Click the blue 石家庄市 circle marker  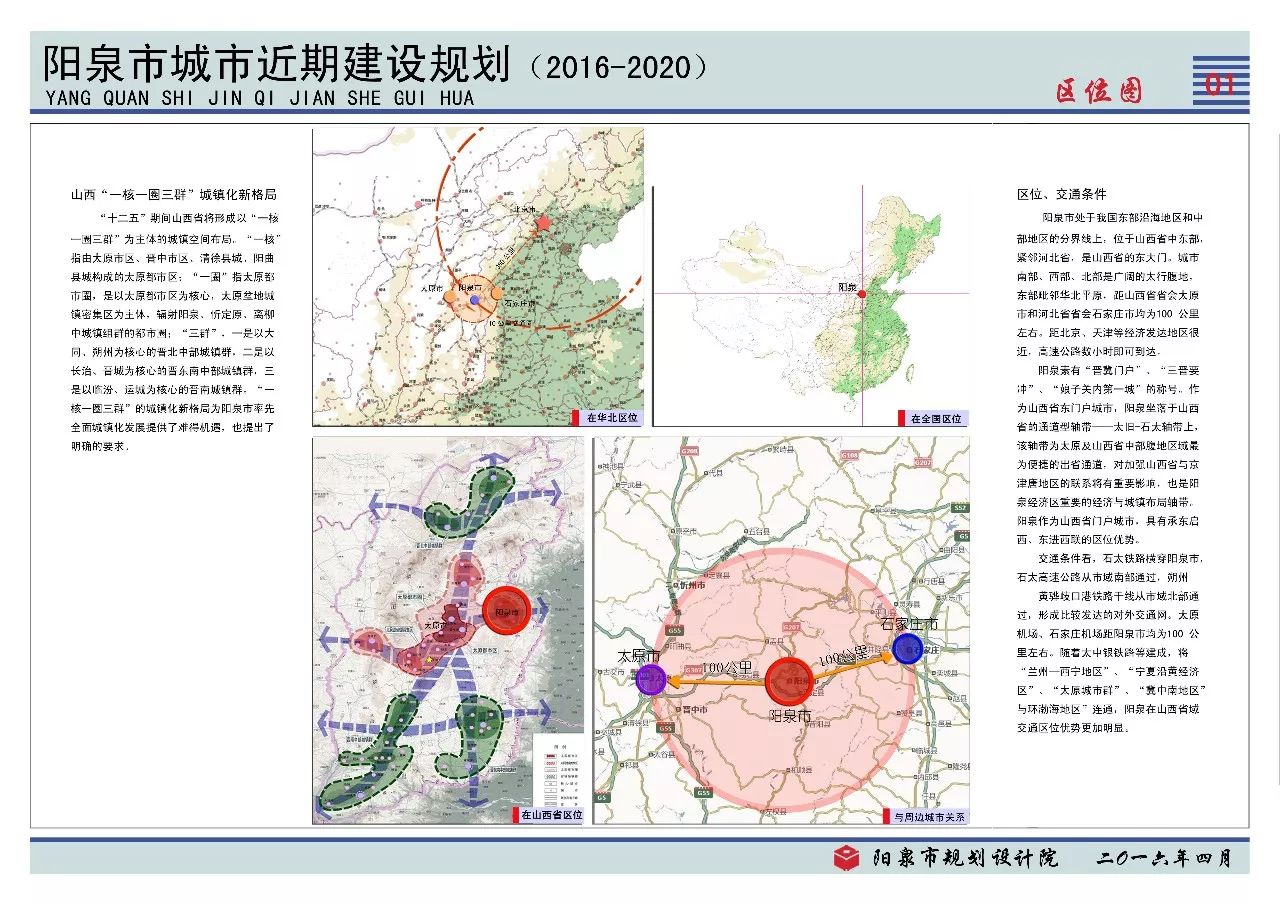click(x=908, y=648)
